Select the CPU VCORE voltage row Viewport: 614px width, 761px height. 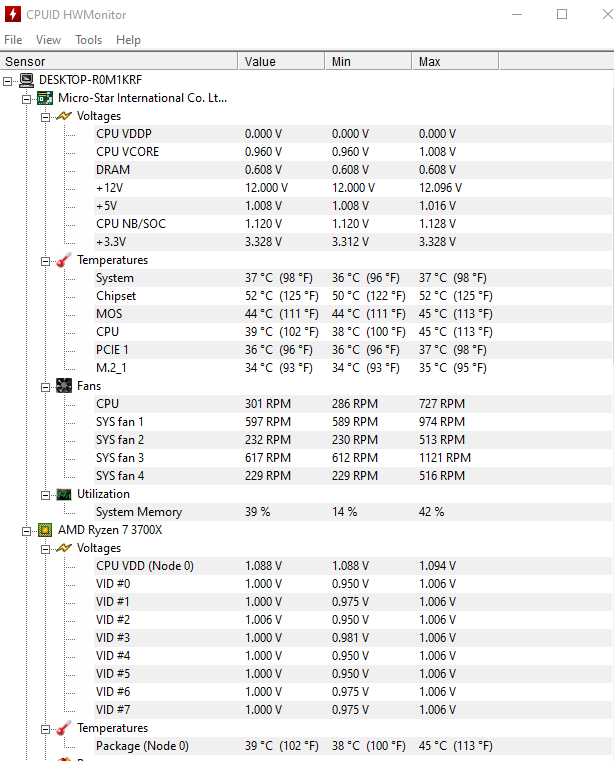[x=127, y=152]
